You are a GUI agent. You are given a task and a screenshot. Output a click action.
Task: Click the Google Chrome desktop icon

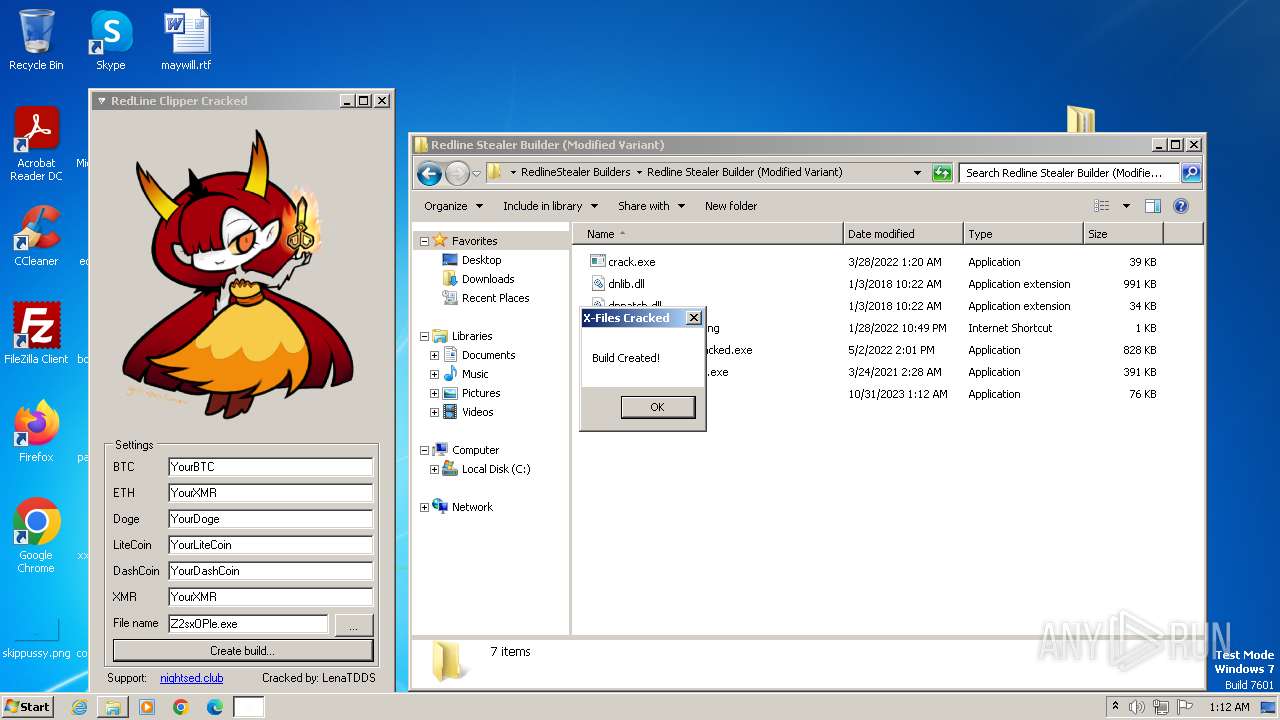tap(36, 536)
